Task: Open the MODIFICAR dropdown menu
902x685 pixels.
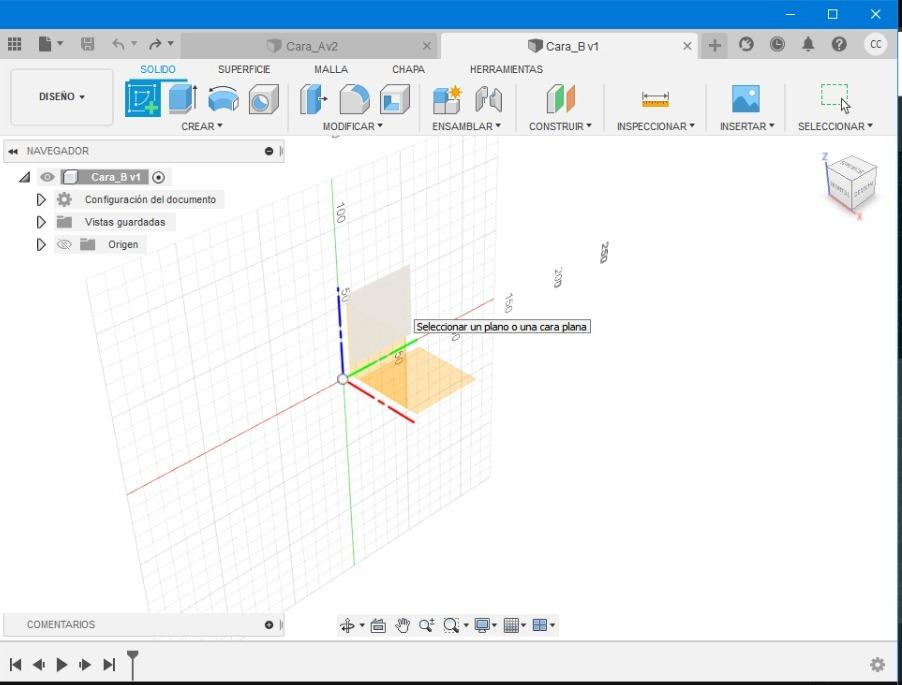Action: (352, 126)
